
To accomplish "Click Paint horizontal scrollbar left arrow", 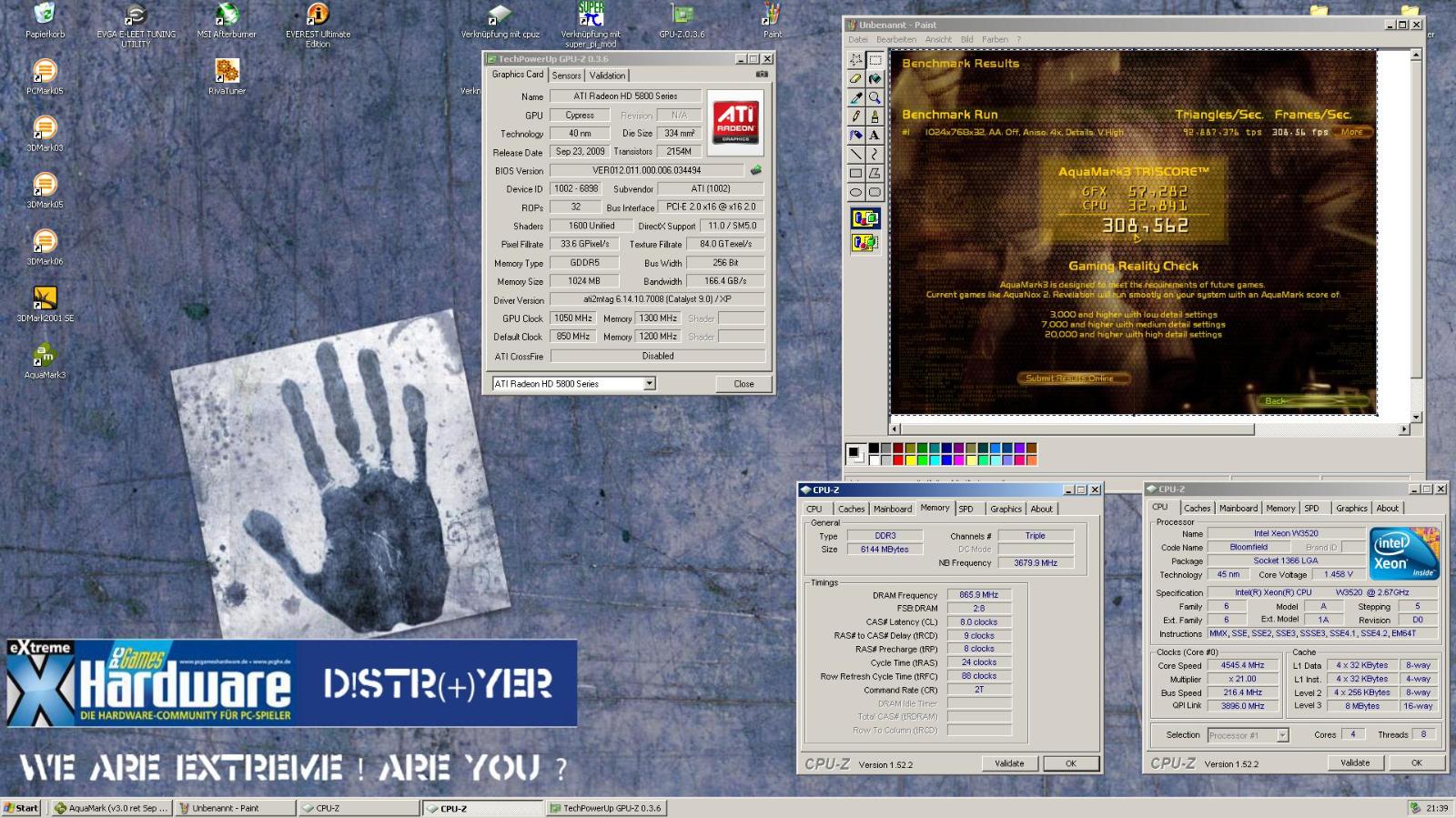I will (x=895, y=429).
